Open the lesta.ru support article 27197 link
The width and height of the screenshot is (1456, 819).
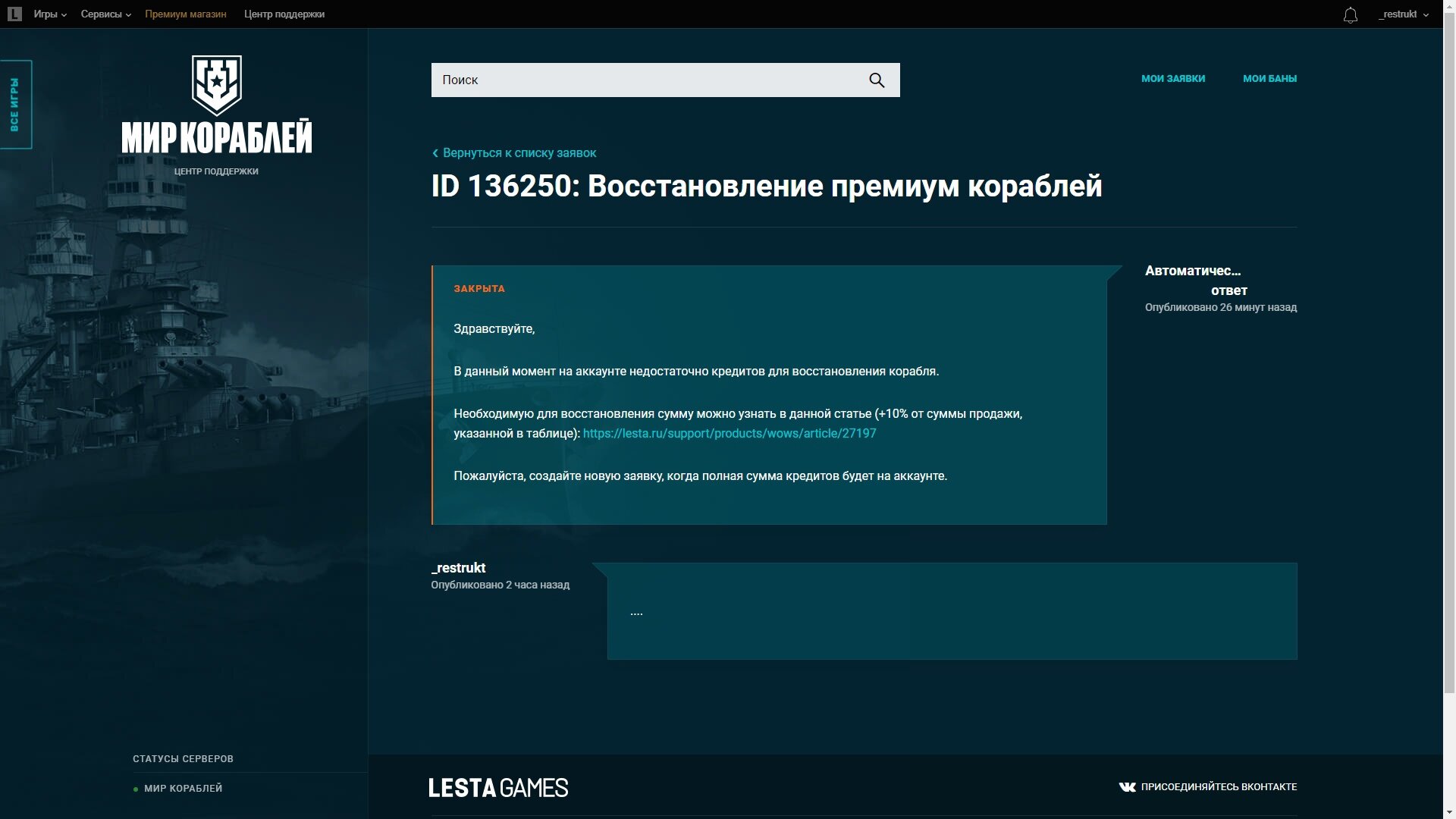click(730, 433)
